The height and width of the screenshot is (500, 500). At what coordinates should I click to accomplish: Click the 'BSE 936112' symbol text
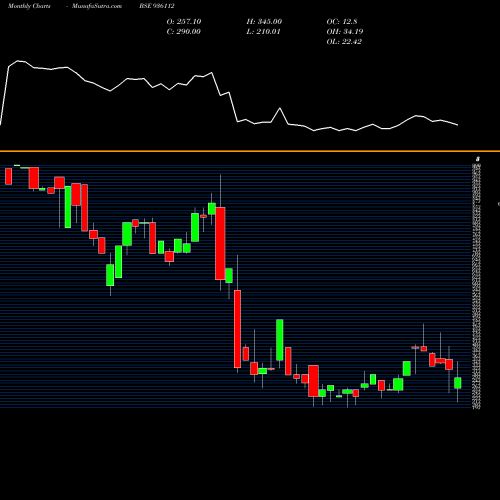(157, 6)
